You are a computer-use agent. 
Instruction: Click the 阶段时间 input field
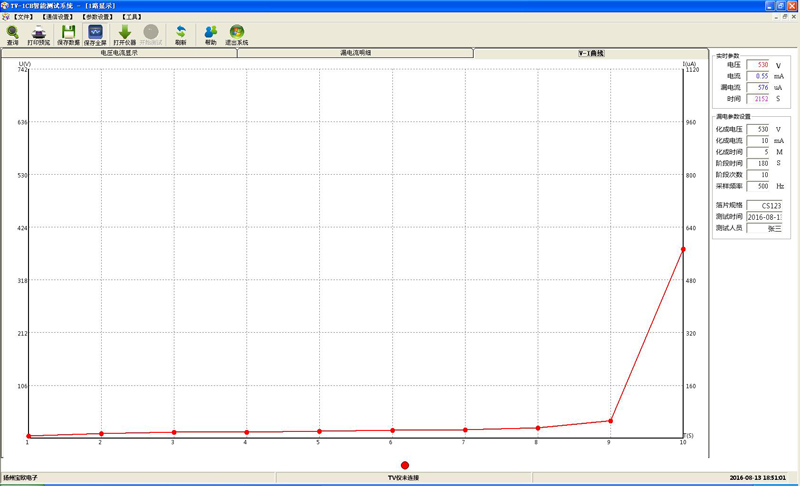[x=758, y=163]
